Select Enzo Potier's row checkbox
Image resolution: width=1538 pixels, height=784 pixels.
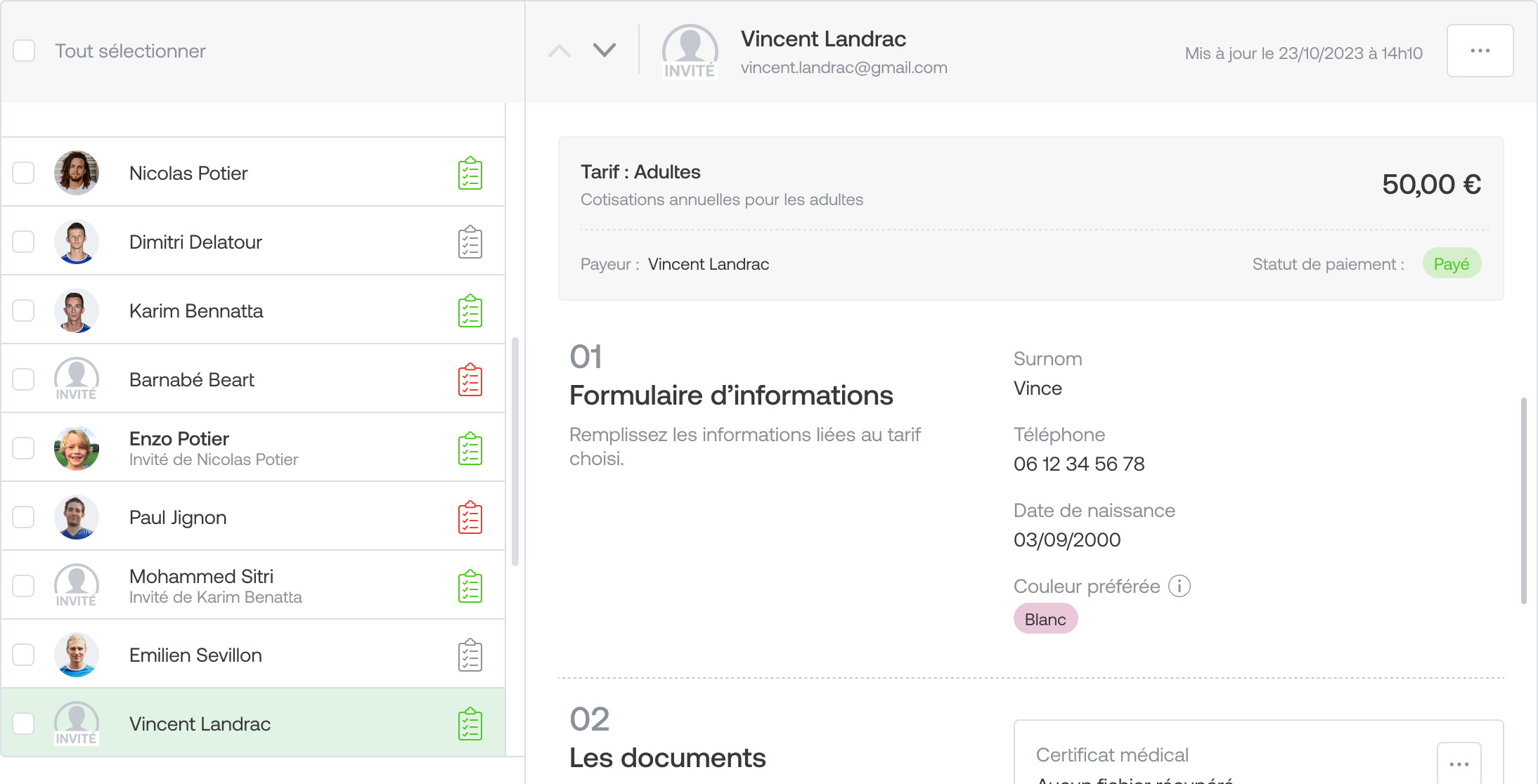coord(23,448)
